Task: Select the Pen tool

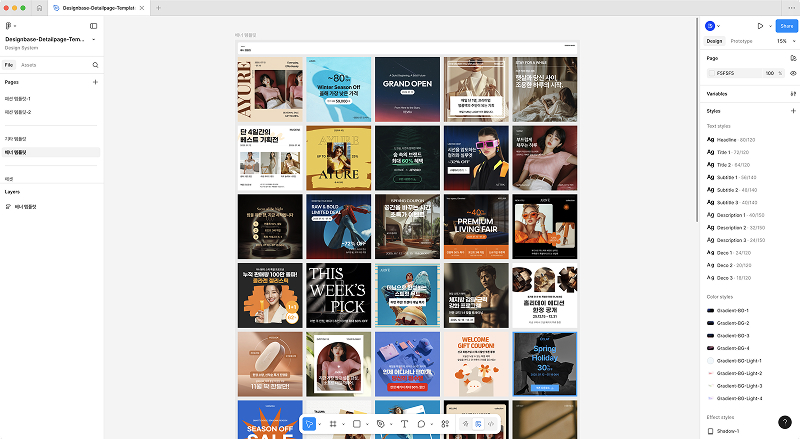Action: pyautogui.click(x=381, y=424)
